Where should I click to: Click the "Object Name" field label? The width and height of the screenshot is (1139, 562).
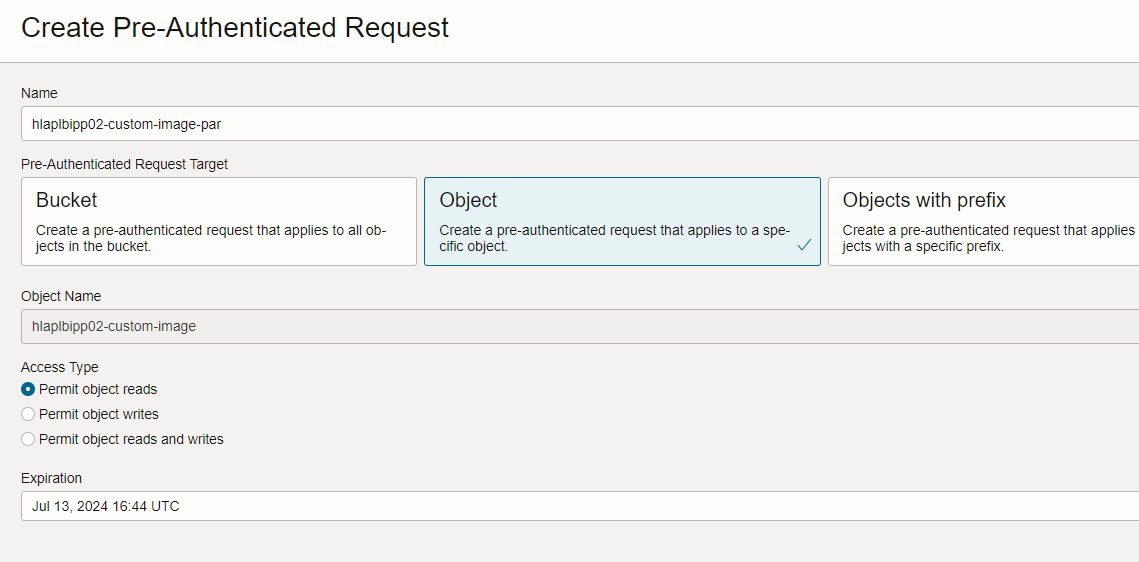[61, 296]
